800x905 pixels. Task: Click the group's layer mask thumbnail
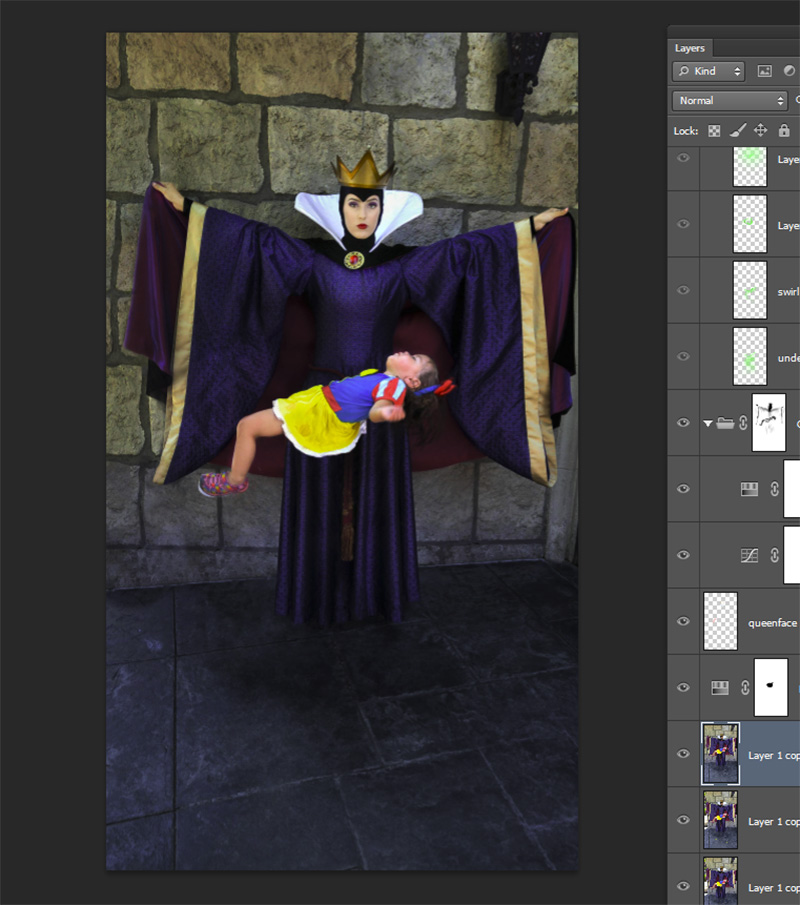point(769,423)
